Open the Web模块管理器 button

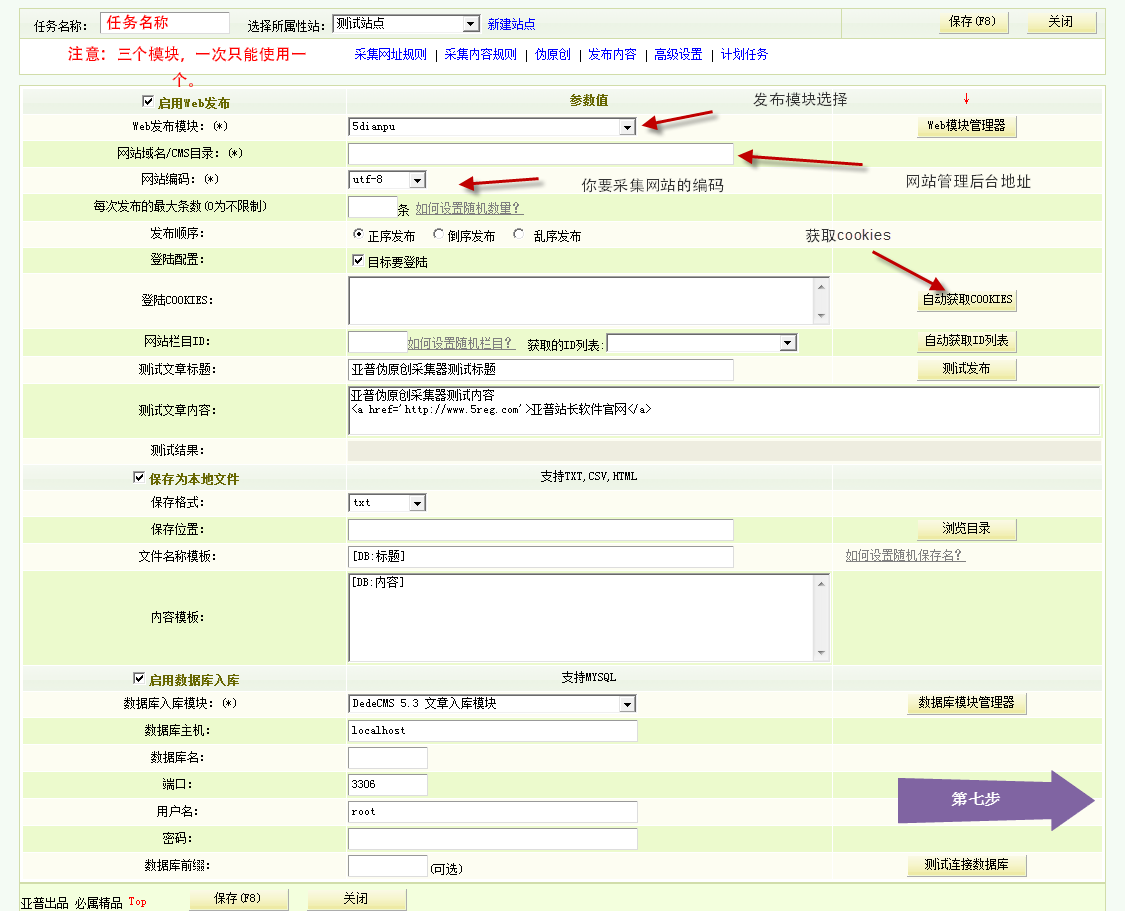[x=966, y=126]
